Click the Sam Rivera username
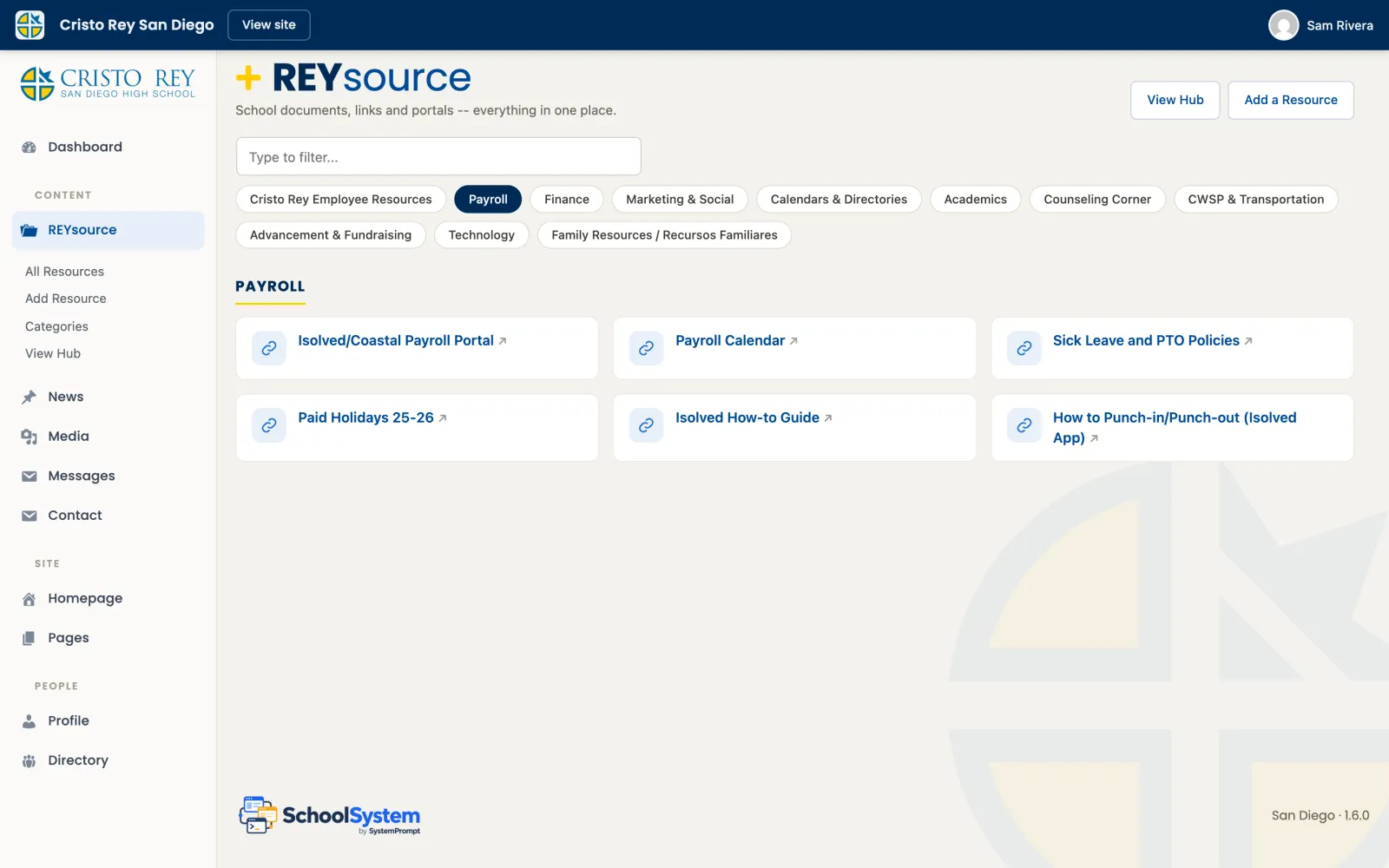The width and height of the screenshot is (1389, 868). coord(1340,26)
